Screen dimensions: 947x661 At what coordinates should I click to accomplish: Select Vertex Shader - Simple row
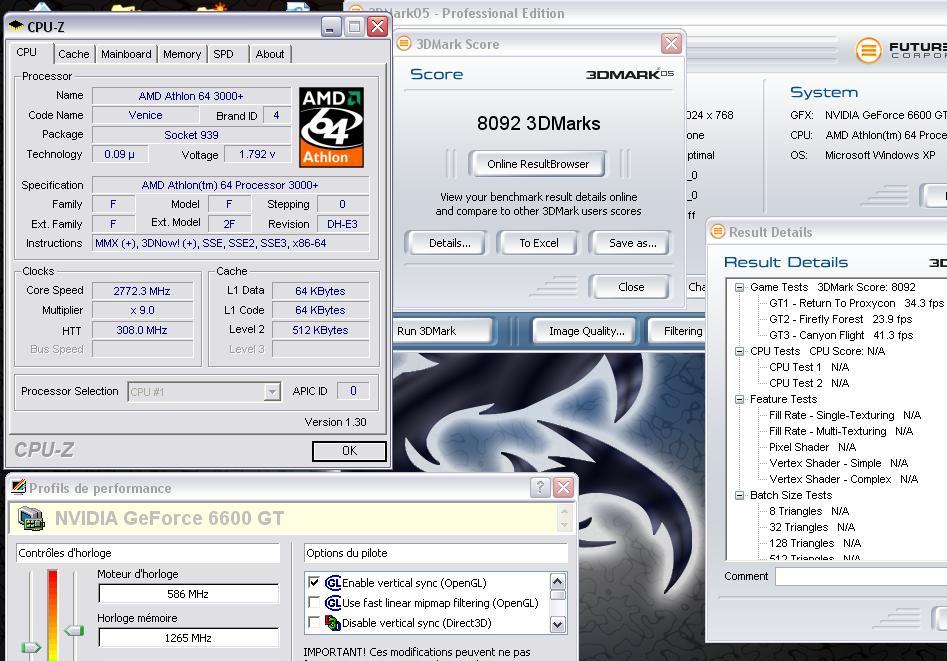839,463
